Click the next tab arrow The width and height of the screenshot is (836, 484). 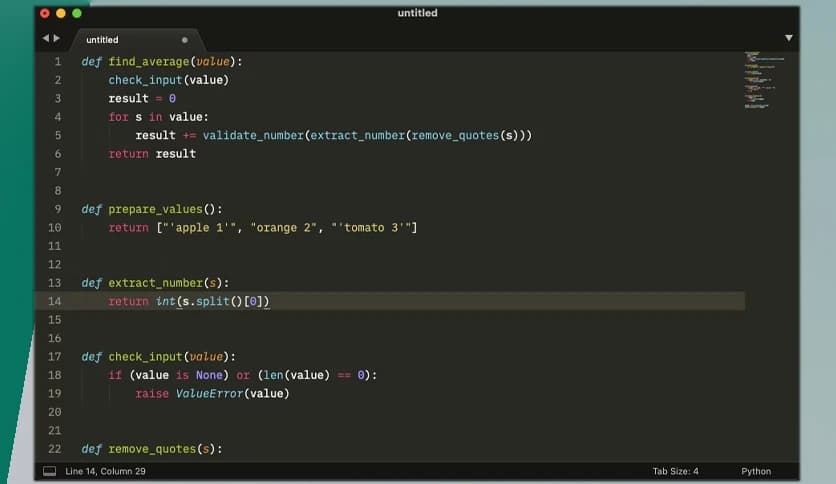56,38
